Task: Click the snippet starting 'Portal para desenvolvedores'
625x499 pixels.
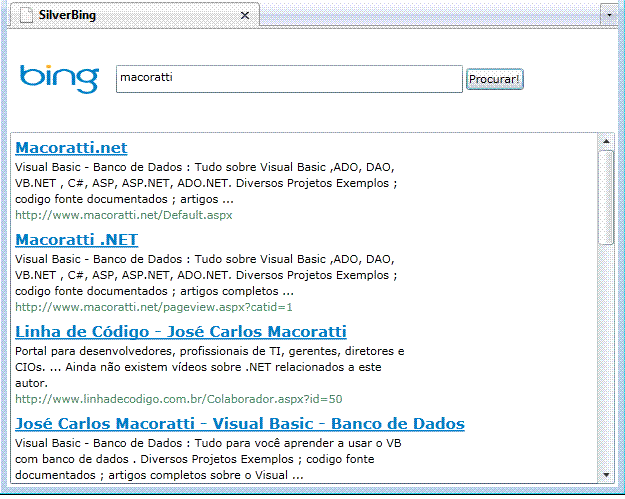Action: pyautogui.click(x=210, y=367)
